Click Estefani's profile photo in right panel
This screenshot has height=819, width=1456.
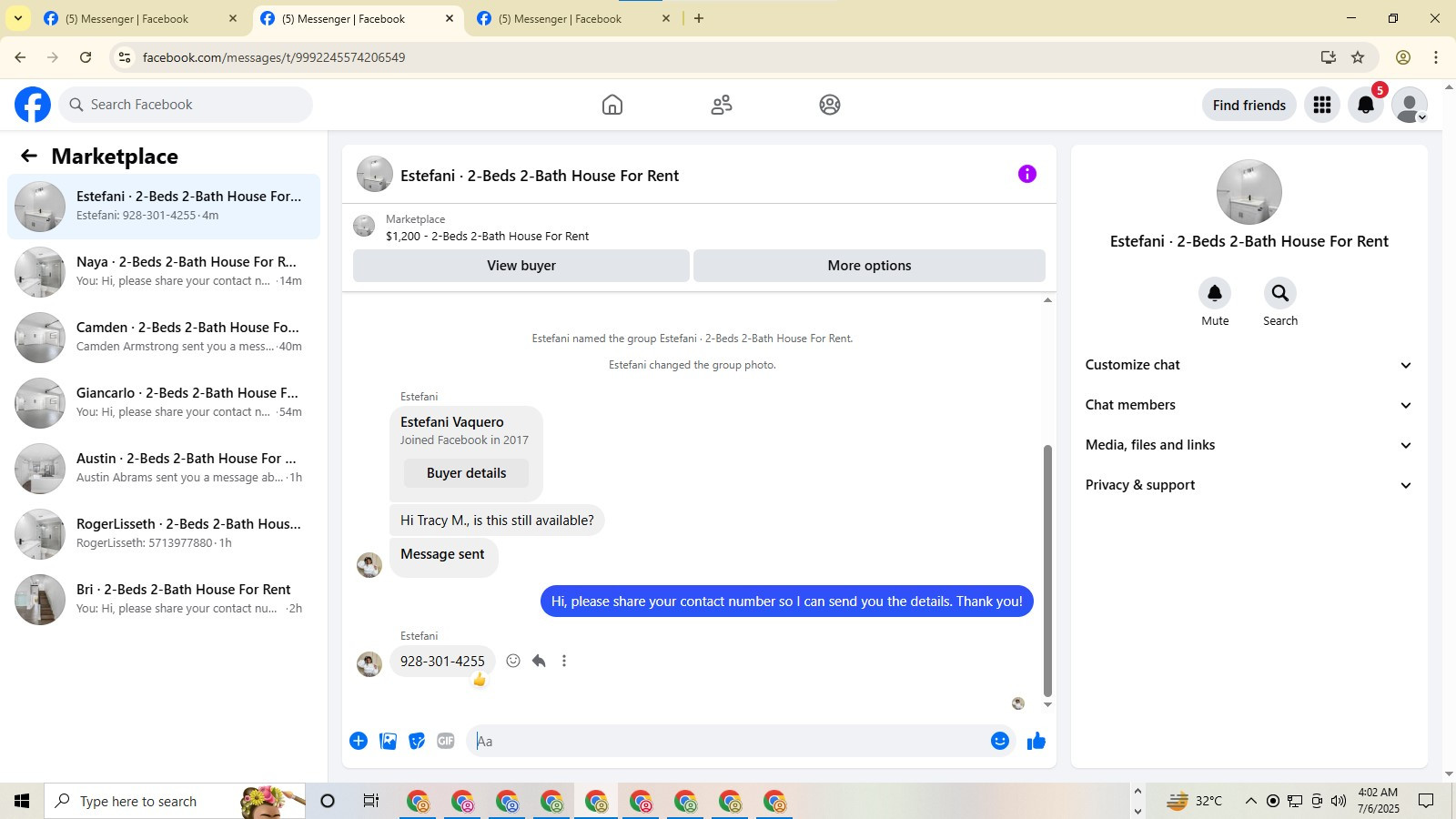pos(1249,192)
